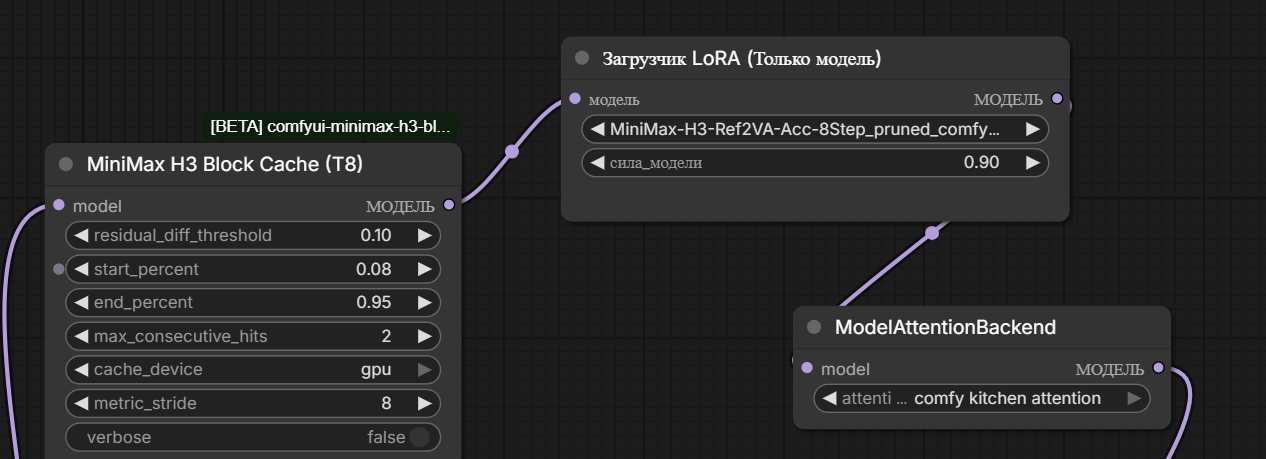Switch cache_device to previous option
1266x459 pixels.
click(80, 370)
